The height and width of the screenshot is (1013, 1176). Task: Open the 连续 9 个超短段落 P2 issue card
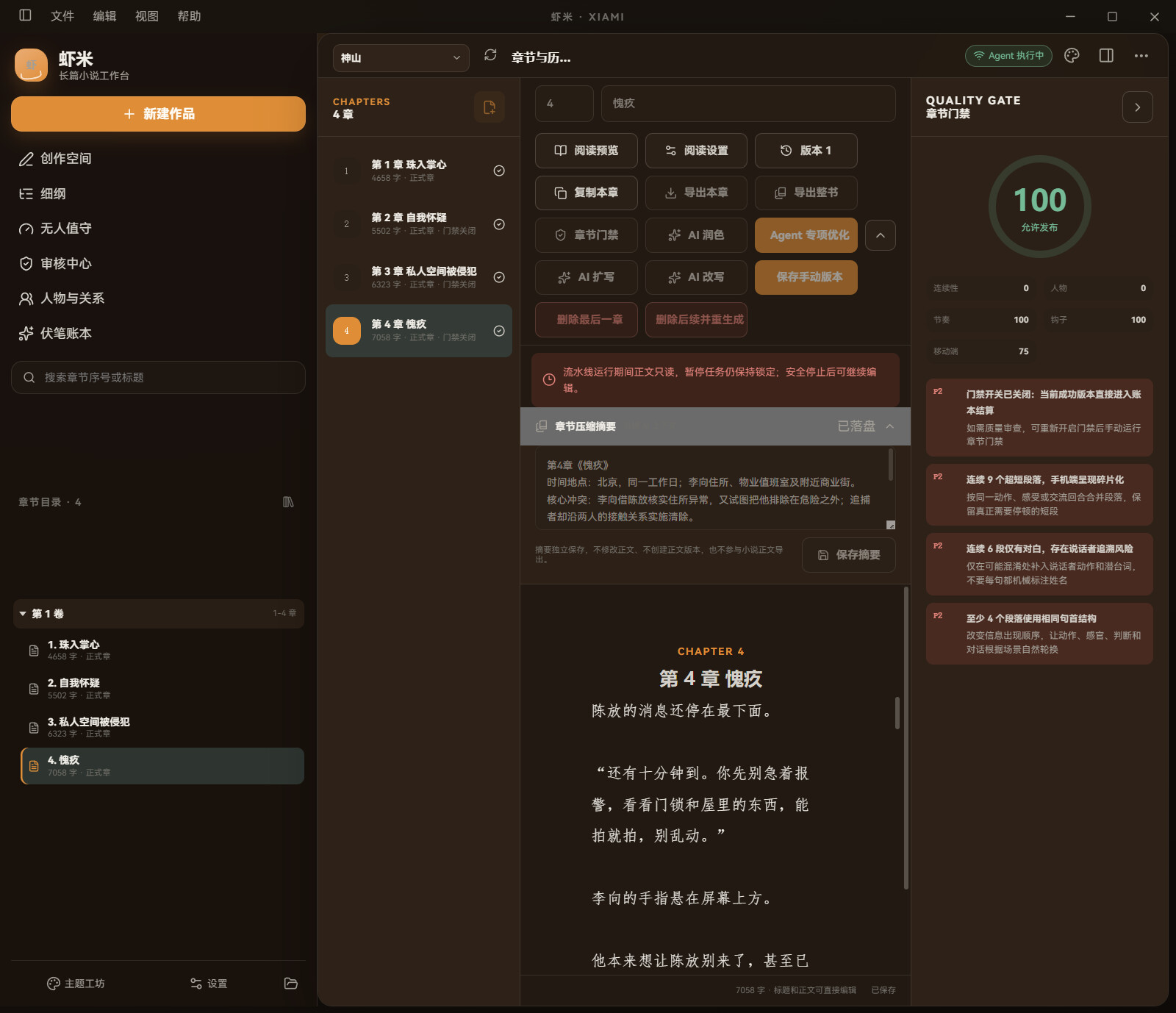1039,495
